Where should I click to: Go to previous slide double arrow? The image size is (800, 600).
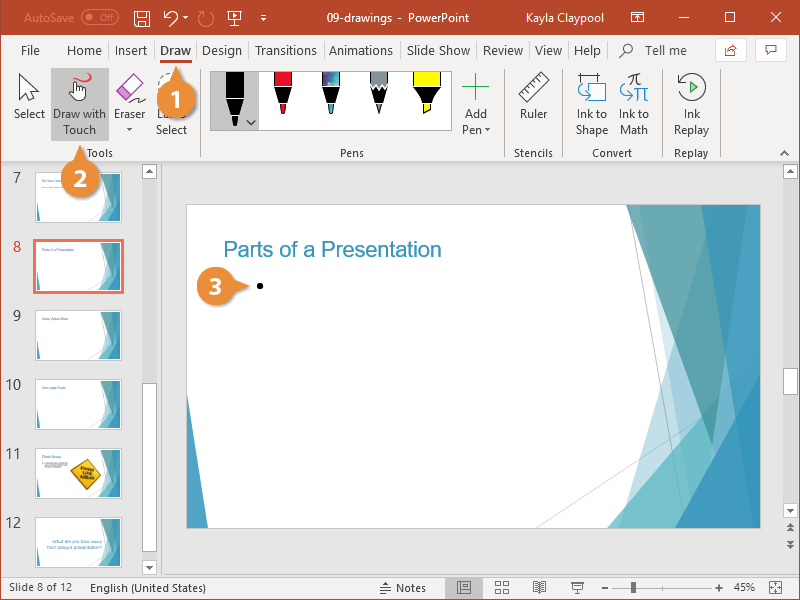tap(790, 528)
